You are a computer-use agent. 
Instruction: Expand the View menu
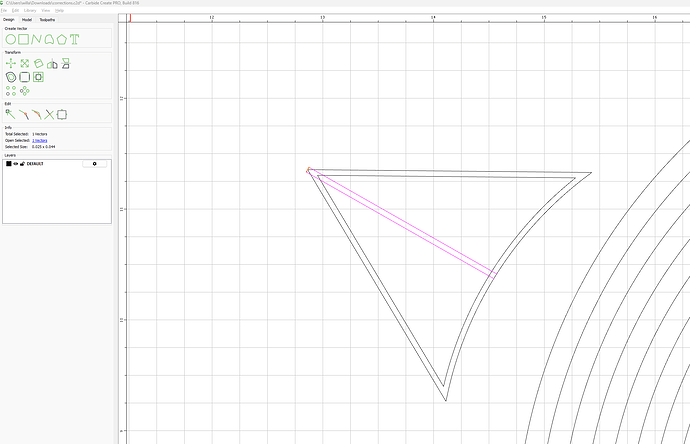click(46, 10)
